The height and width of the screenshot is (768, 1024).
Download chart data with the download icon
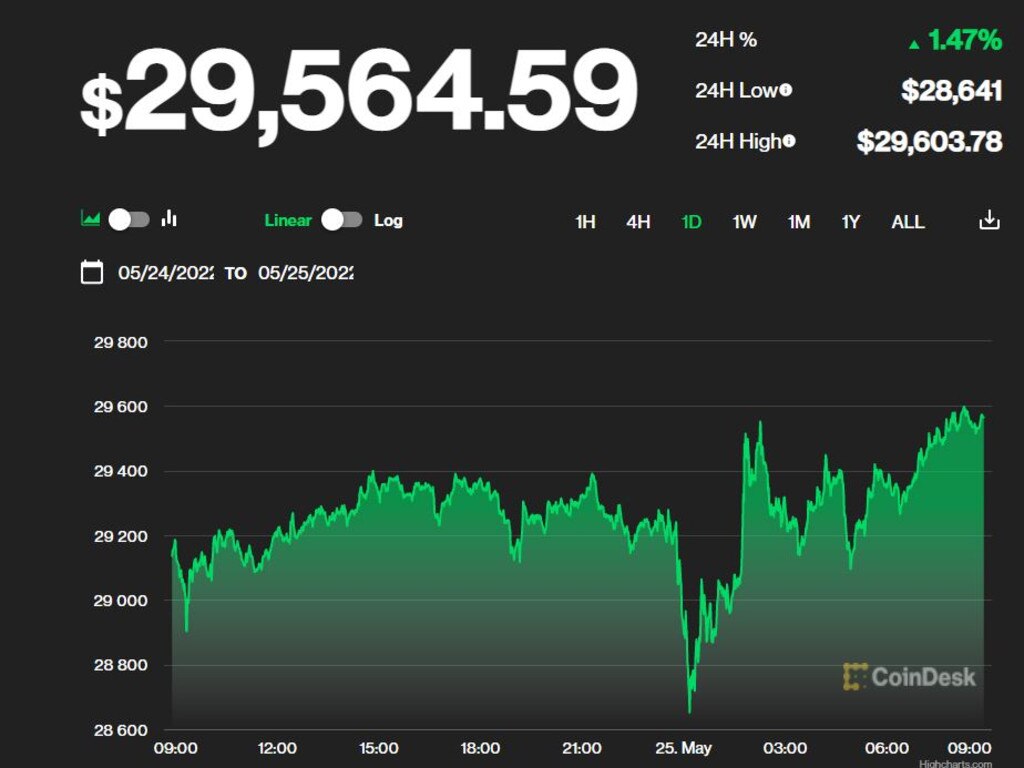pos(989,220)
